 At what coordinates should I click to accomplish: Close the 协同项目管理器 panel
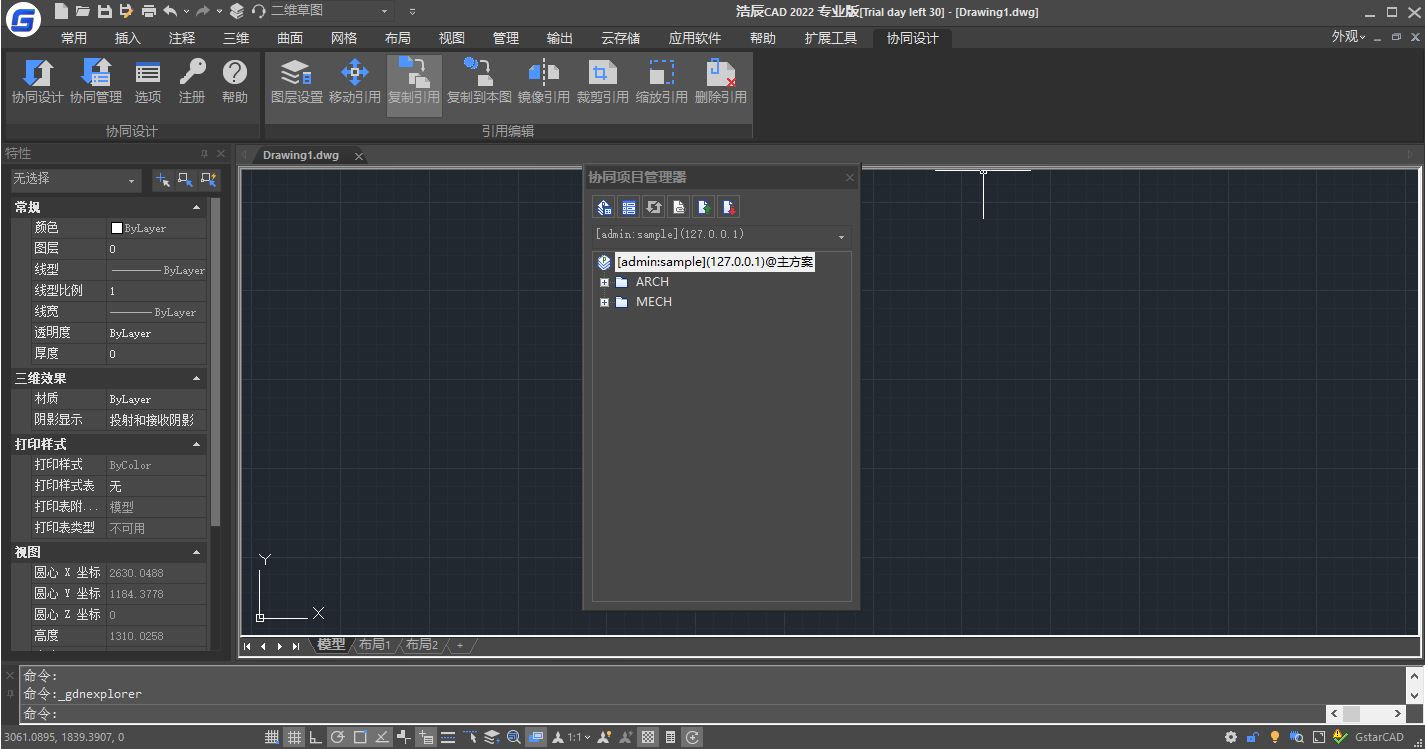coord(850,178)
